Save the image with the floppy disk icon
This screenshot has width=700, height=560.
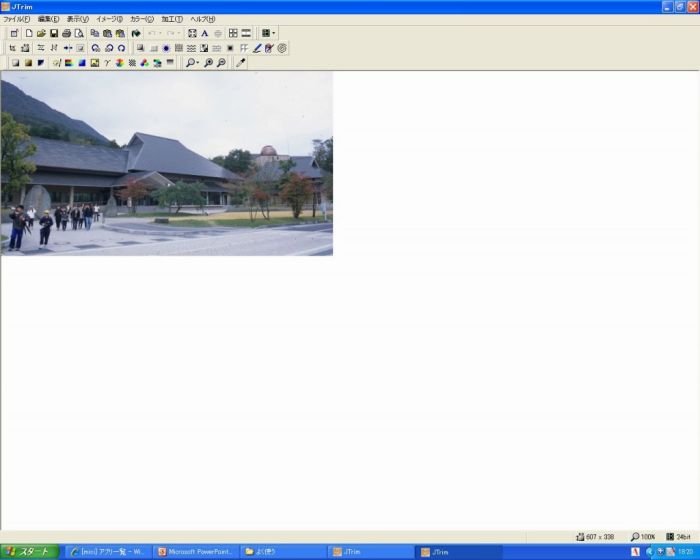tap(53, 33)
